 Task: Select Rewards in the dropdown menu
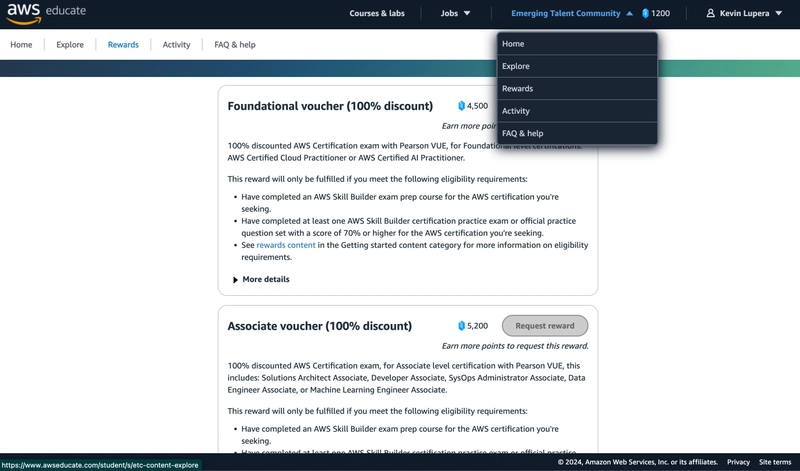click(x=577, y=89)
